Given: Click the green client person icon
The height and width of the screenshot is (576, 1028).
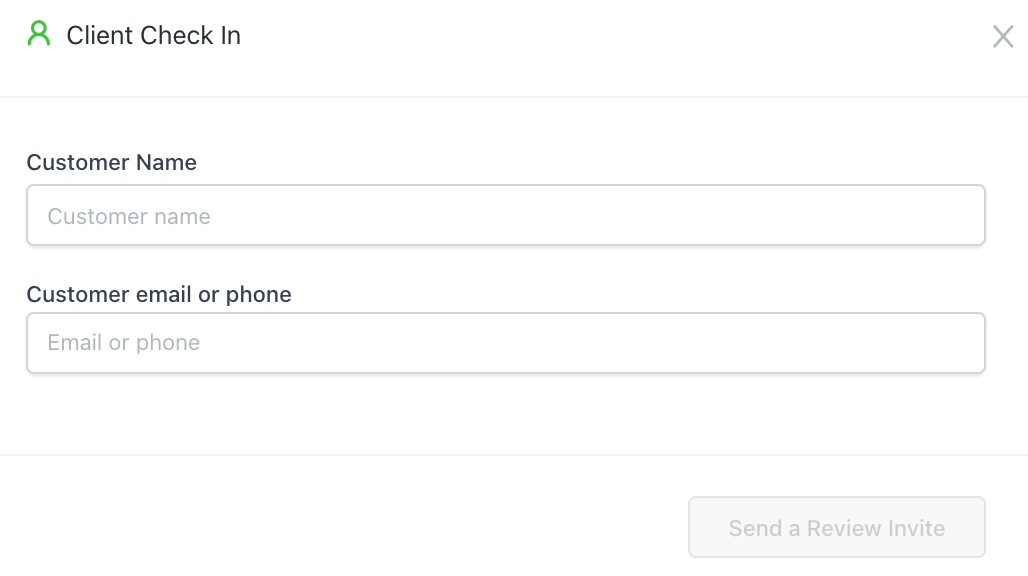Looking at the screenshot, I should pos(39,35).
